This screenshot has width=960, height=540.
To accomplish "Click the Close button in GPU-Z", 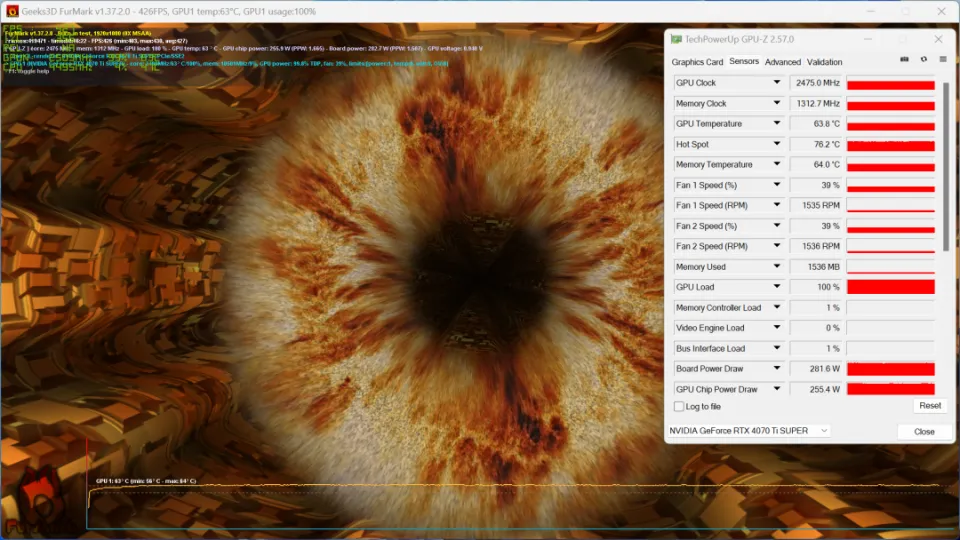I will [924, 432].
